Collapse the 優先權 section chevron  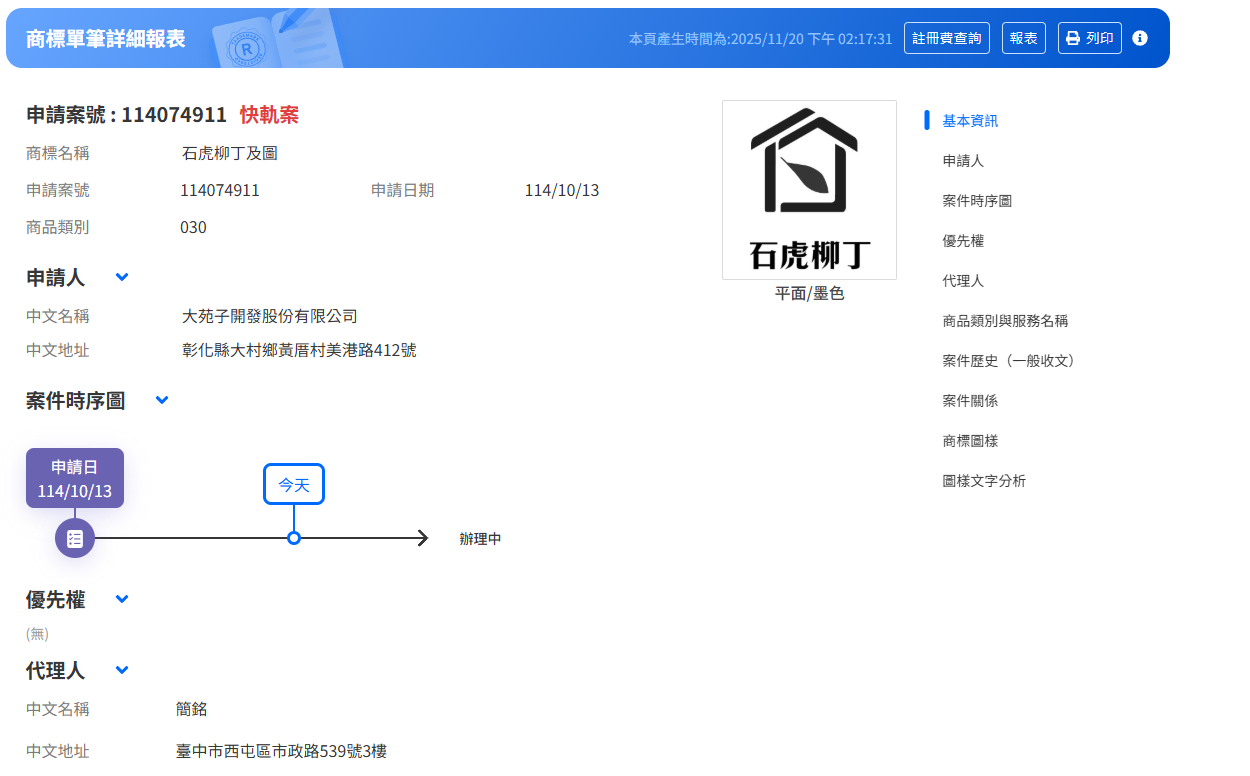(121, 599)
